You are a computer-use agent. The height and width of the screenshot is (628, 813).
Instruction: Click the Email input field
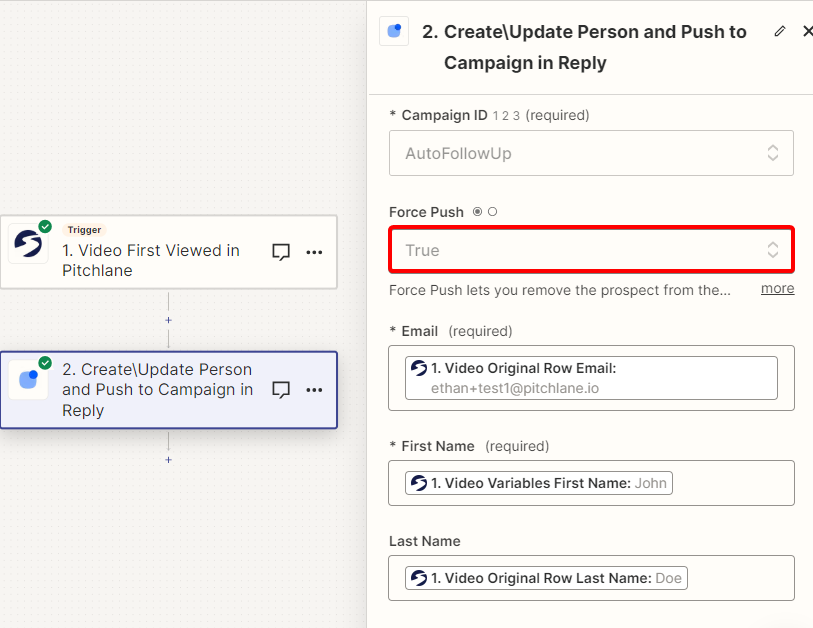pyautogui.click(x=591, y=378)
